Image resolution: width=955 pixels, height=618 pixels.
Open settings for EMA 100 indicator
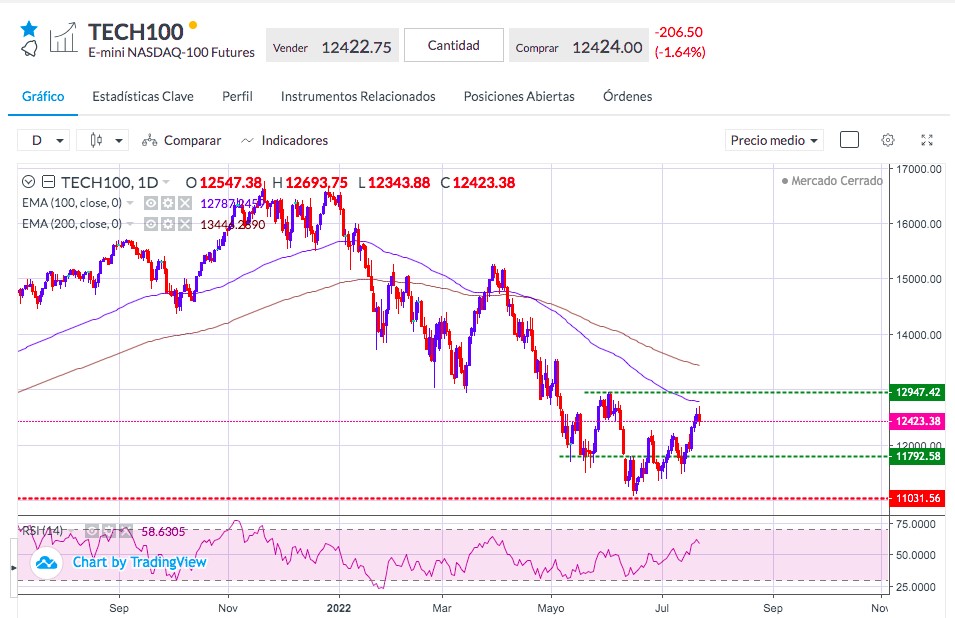coord(168,203)
